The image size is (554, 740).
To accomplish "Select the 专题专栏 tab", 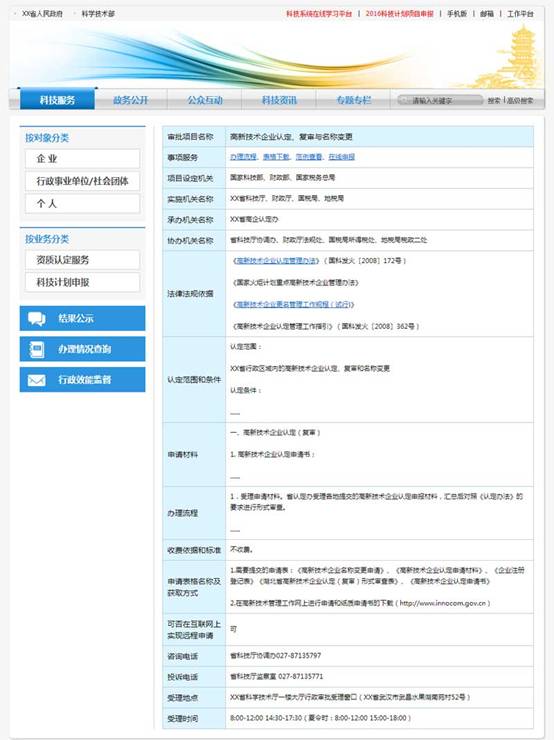I will point(353,100).
